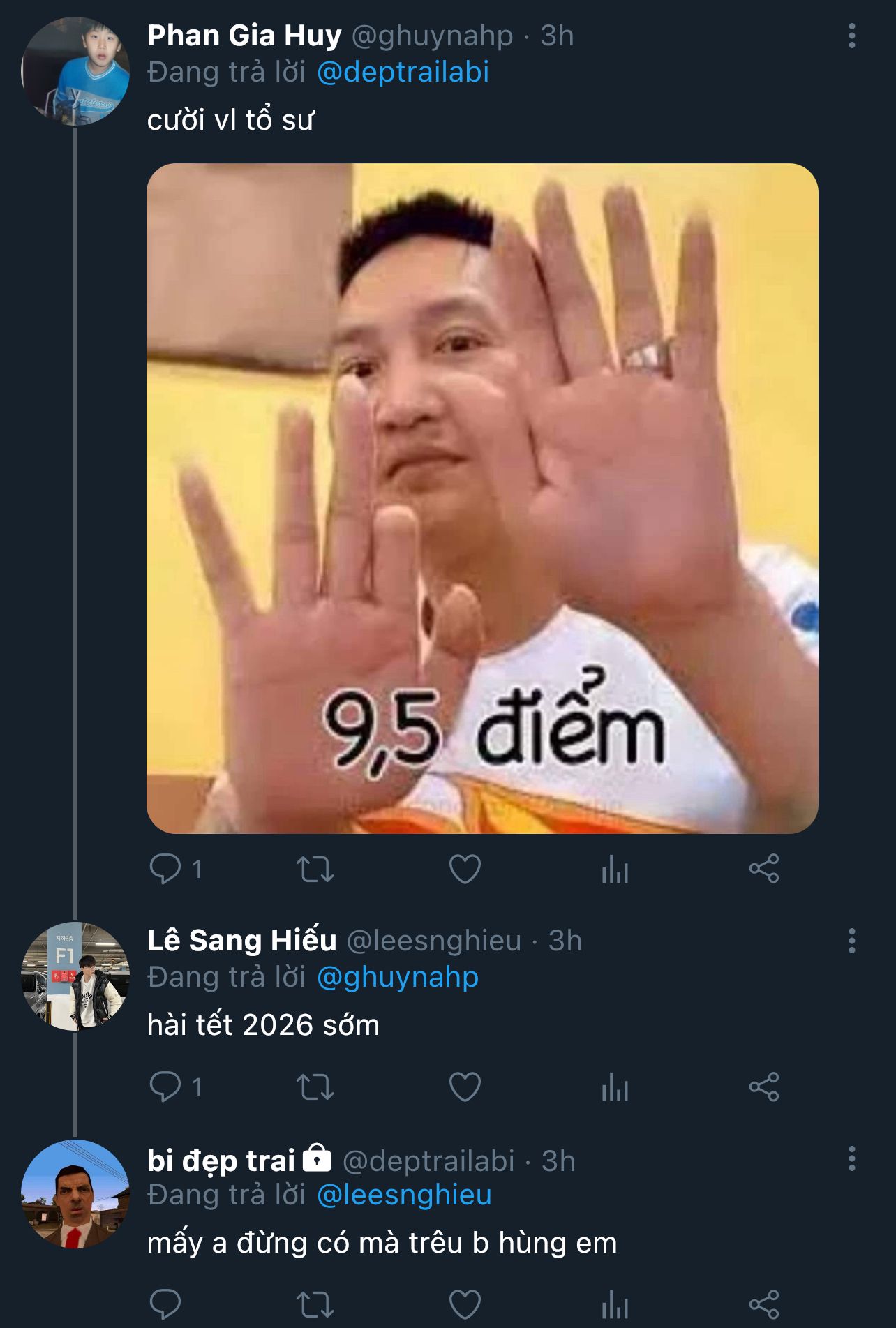This screenshot has height=1328, width=896.
Task: Like Phan Gia Huy's tweet
Action: click(465, 870)
